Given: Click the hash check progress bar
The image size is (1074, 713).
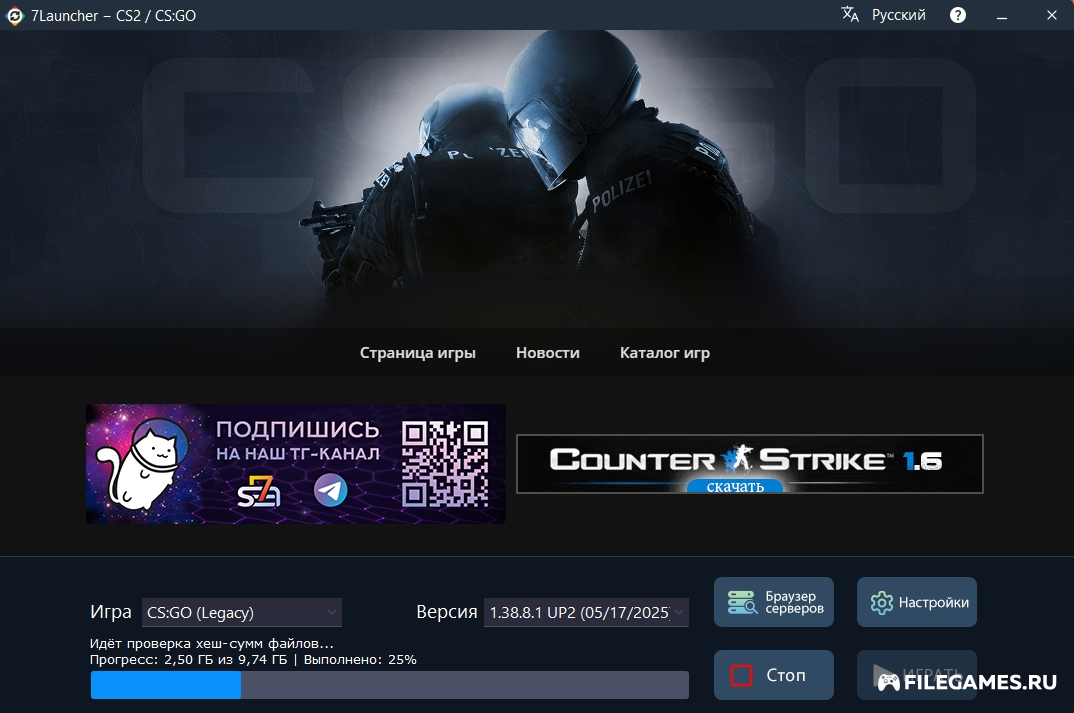Looking at the screenshot, I should pyautogui.click(x=390, y=685).
